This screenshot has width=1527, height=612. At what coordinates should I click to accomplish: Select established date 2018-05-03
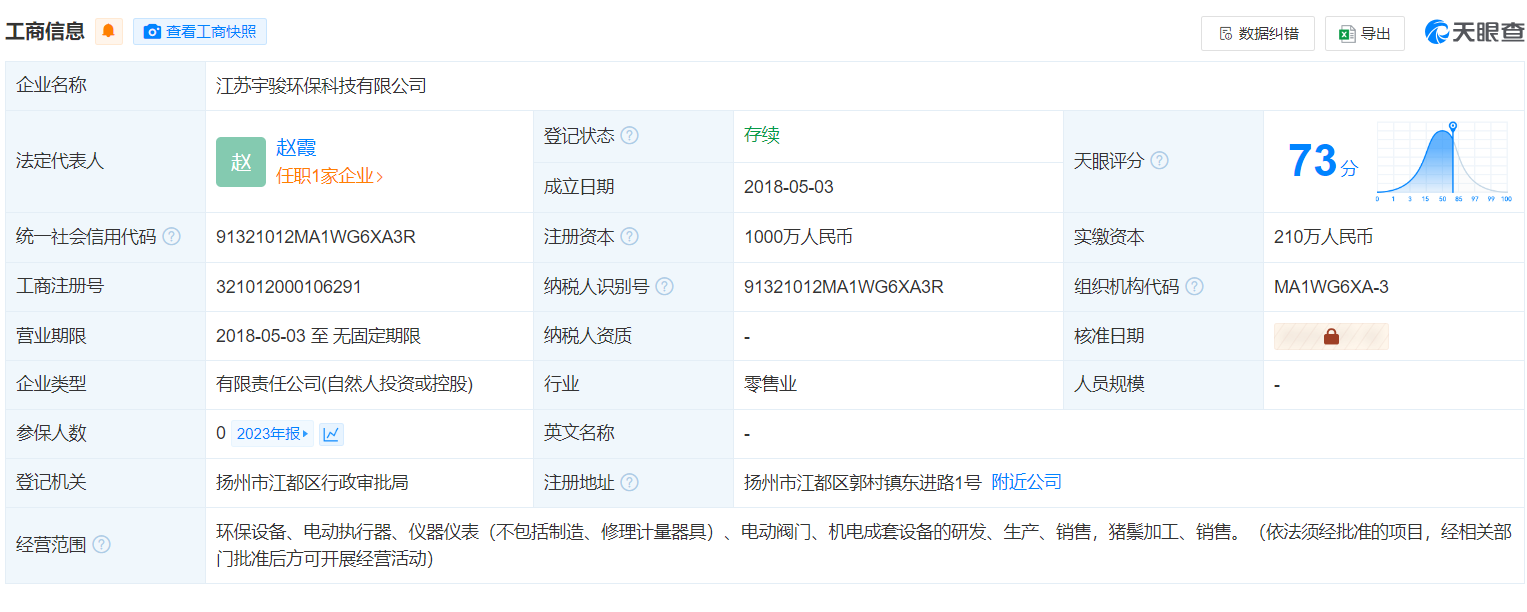789,187
